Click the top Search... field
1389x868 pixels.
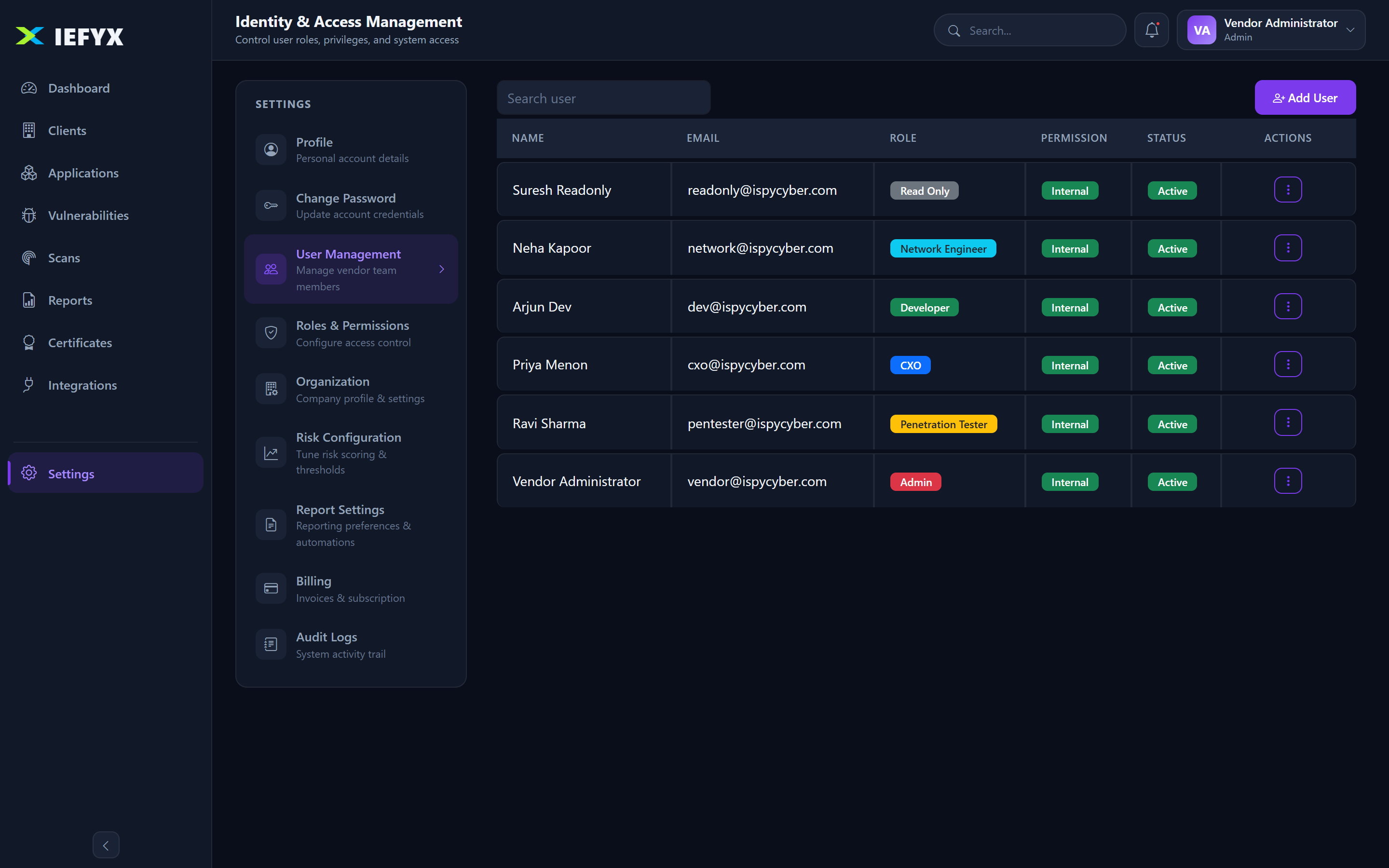coord(1030,30)
